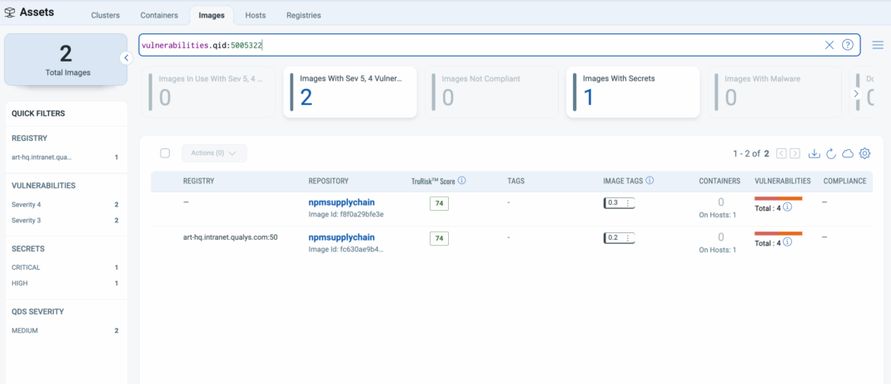This screenshot has height=384, width=891.
Task: Click the REGISTRY column header
Action: (x=198, y=181)
